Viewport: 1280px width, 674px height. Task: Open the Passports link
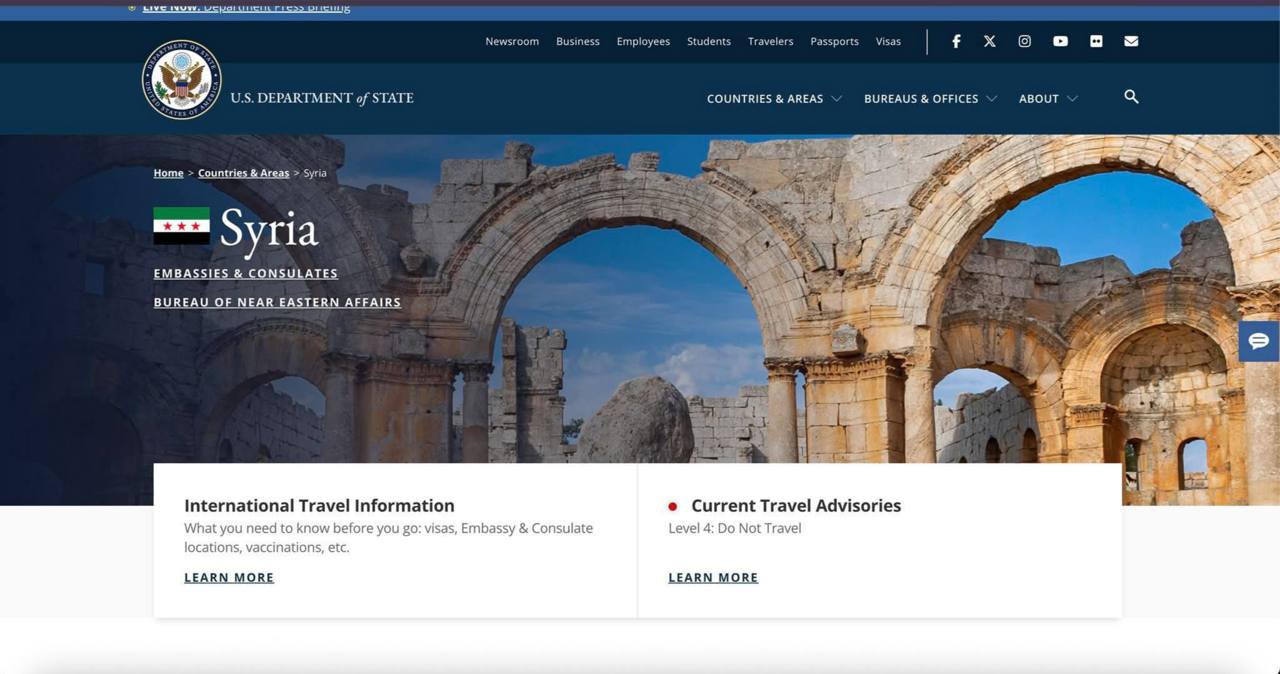pyautogui.click(x=834, y=41)
